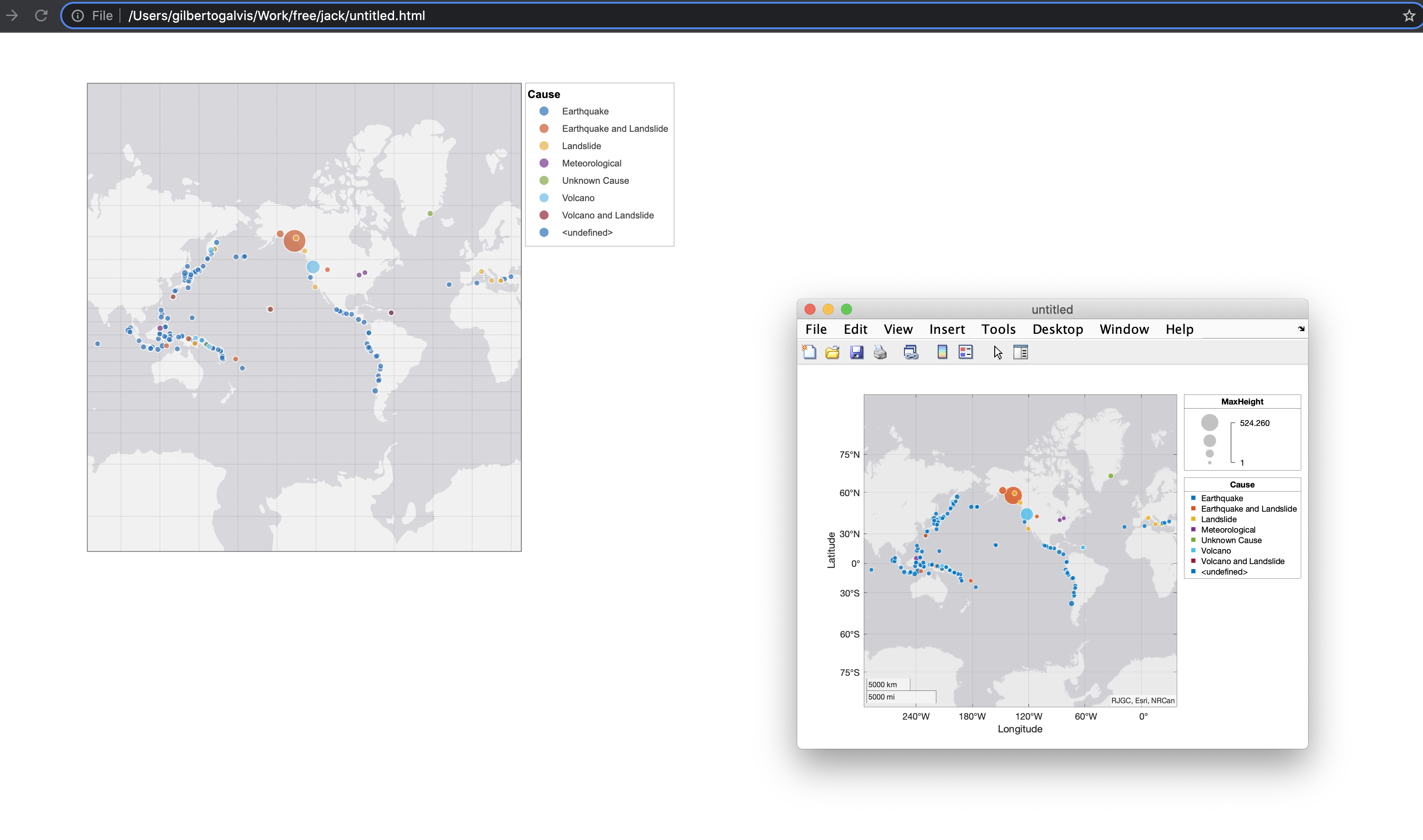Screen dimensions: 1423x840
Task: Click the Open File folder icon
Action: point(832,352)
